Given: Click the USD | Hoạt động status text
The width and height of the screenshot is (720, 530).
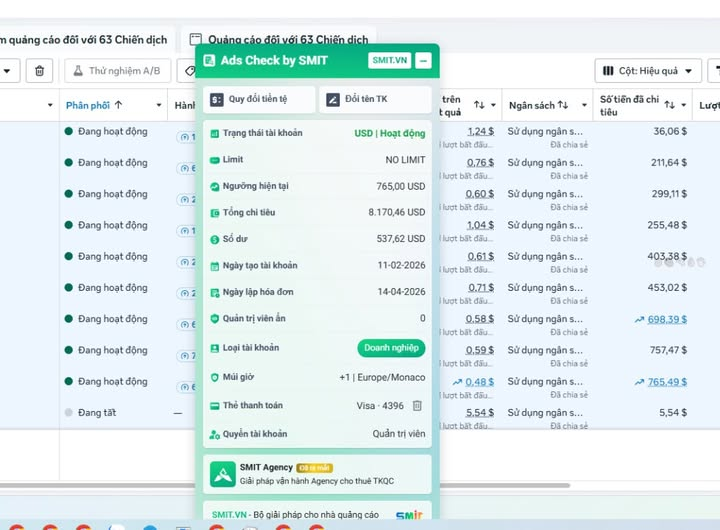Looking at the screenshot, I should click(x=389, y=134).
